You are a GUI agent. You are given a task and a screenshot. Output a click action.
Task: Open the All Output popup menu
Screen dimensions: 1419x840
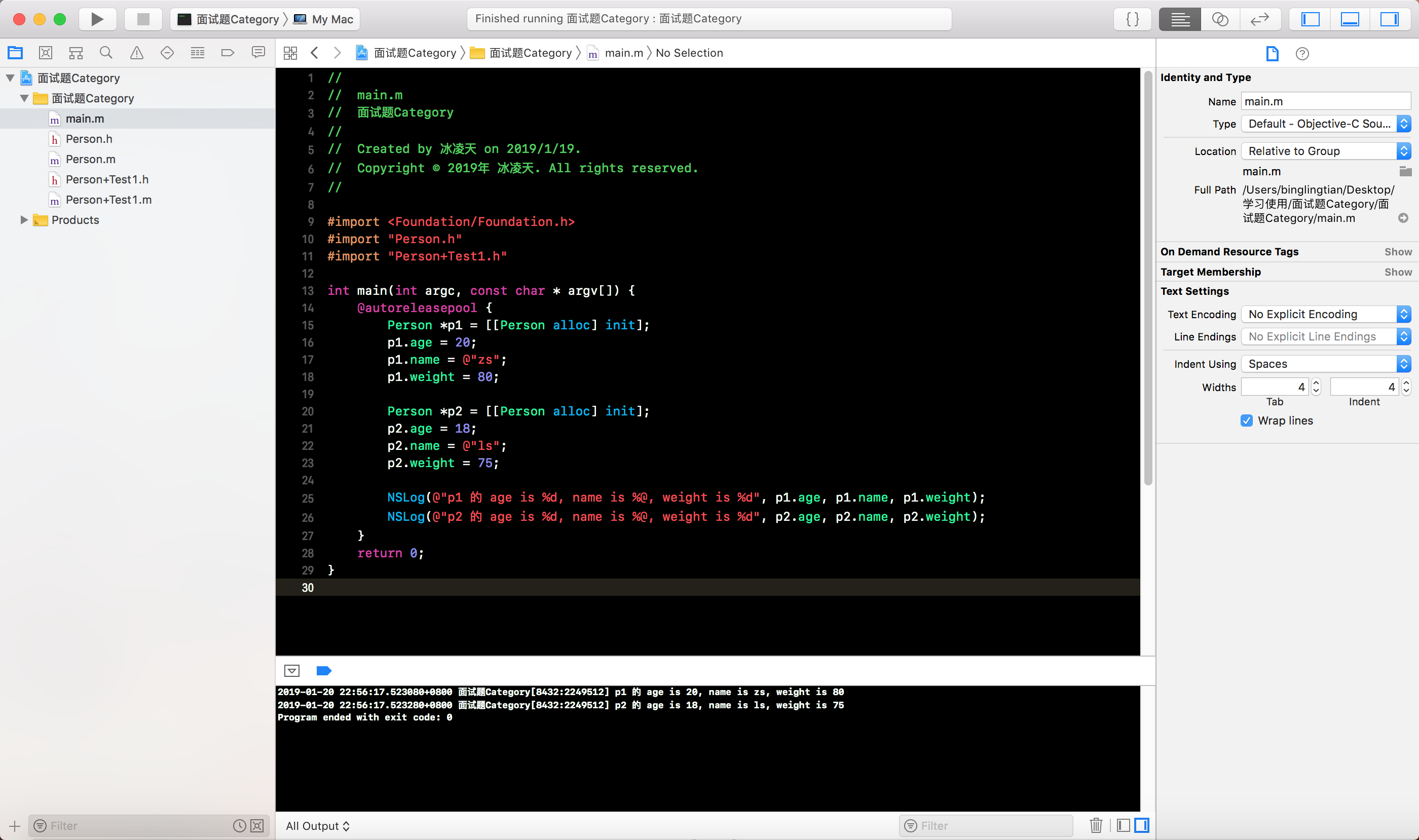(318, 826)
